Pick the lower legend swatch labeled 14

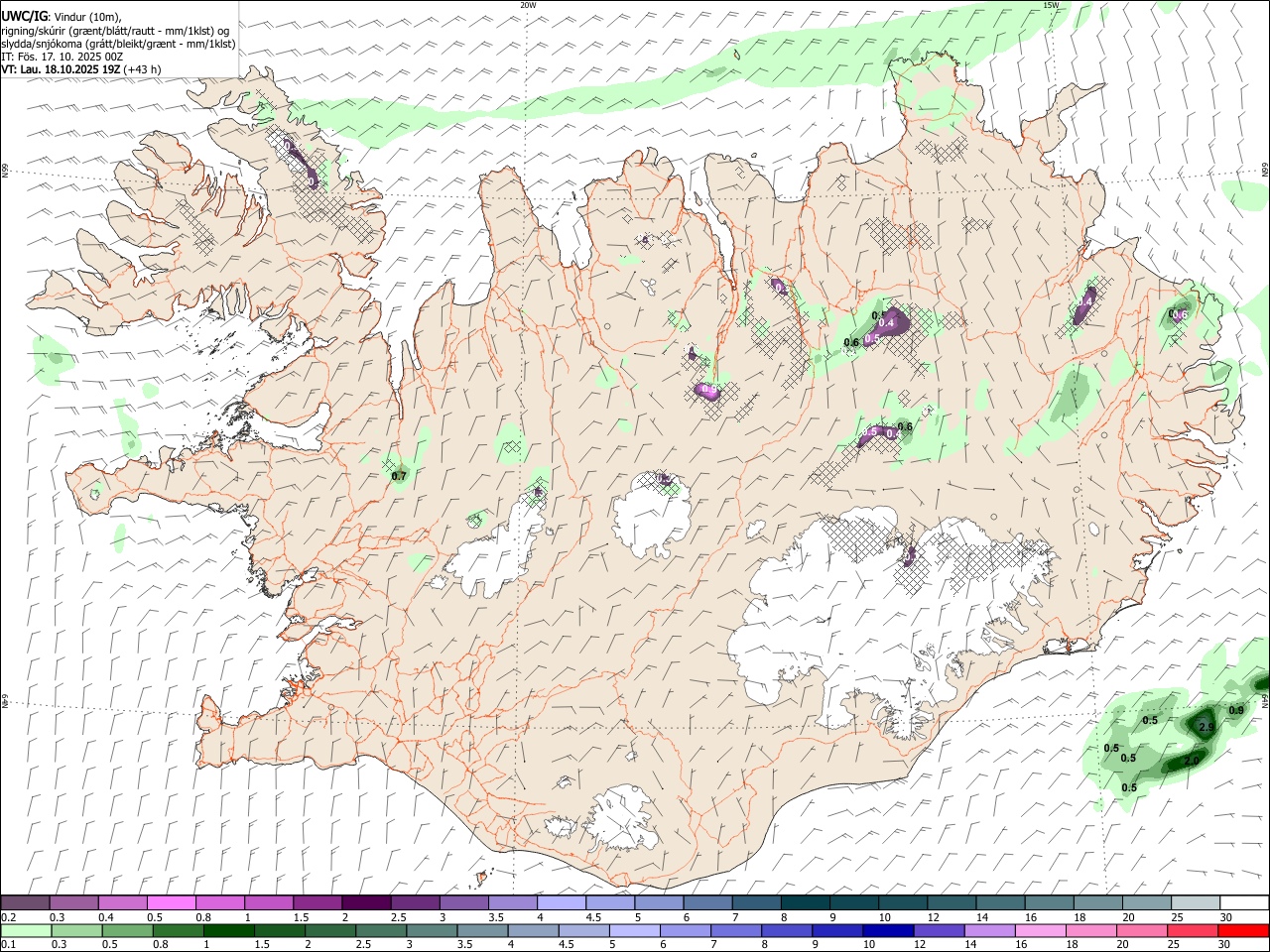988,930
